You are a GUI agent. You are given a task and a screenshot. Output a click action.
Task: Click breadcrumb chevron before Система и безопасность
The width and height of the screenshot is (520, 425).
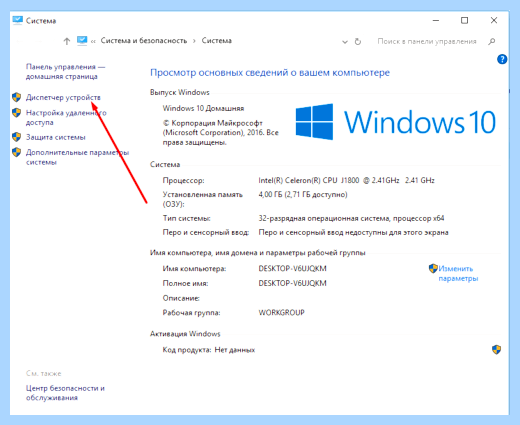pos(93,41)
